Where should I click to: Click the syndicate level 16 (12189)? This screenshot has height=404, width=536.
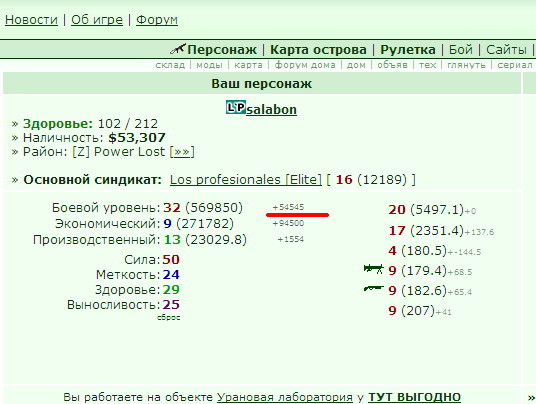coord(371,180)
